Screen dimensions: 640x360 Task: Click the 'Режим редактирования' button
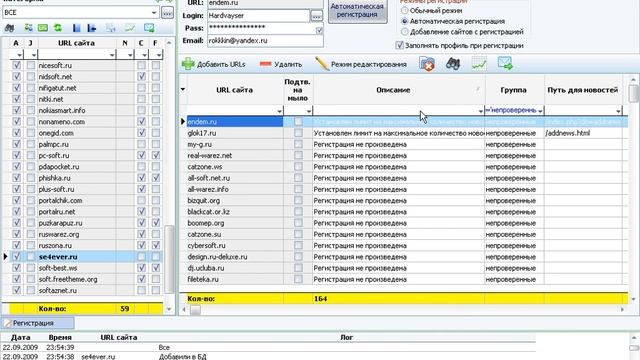pos(361,64)
